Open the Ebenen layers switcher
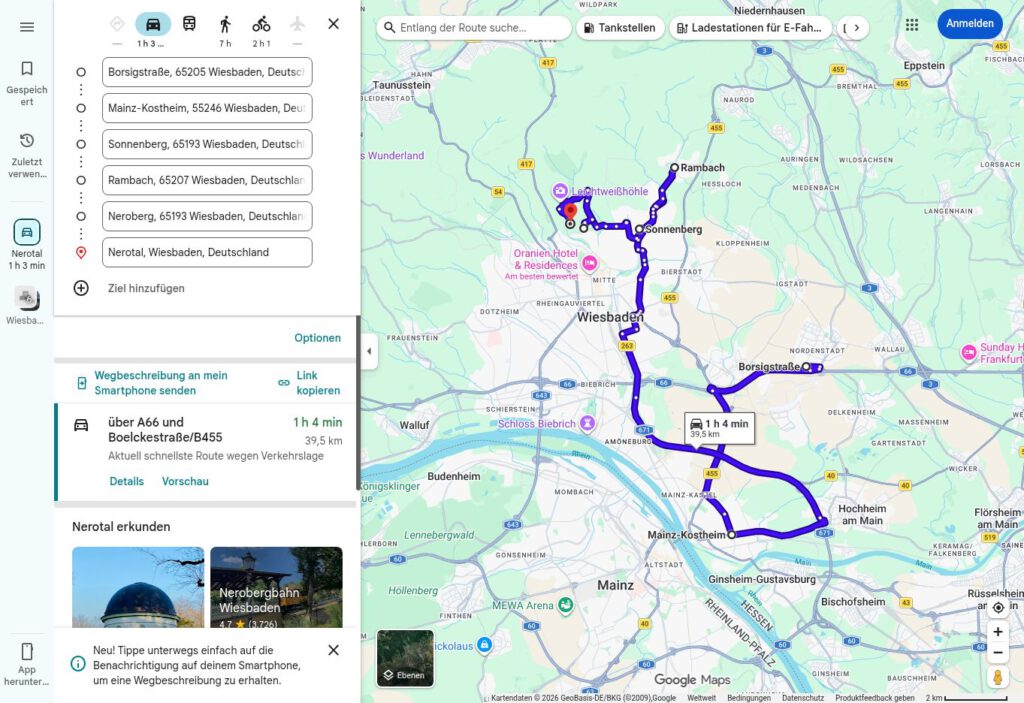 (405, 658)
